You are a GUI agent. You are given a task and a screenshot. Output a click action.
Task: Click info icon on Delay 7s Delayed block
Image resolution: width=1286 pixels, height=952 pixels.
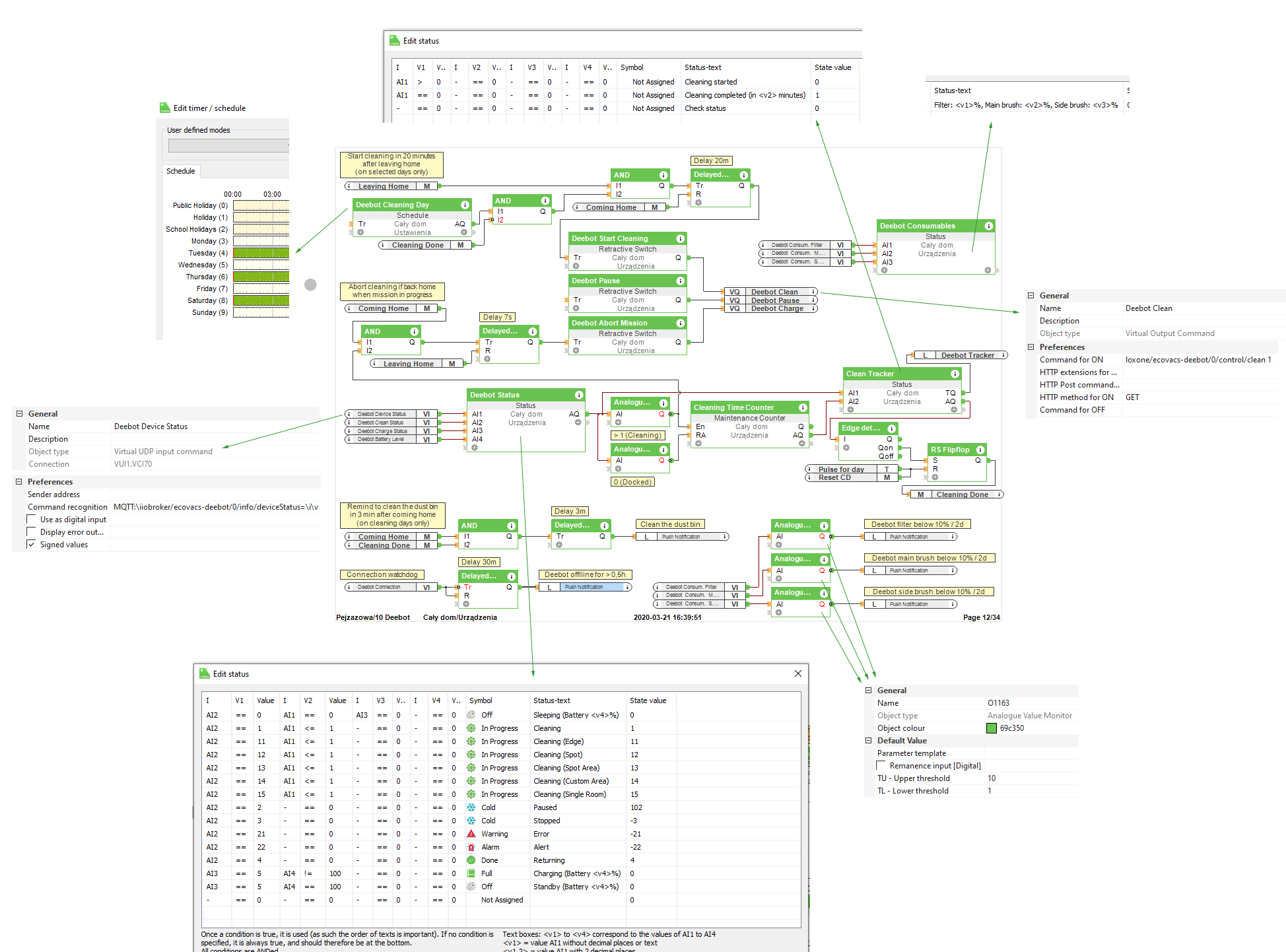[x=532, y=331]
